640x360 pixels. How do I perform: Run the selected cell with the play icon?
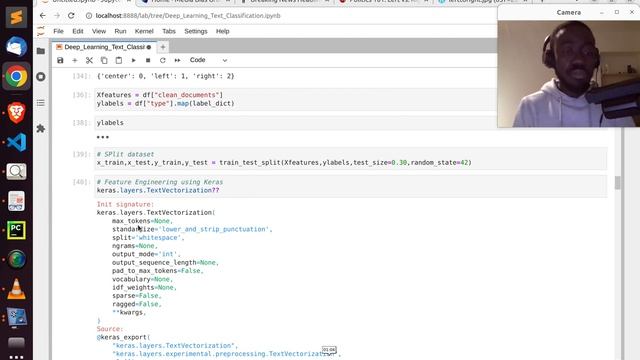[x=133, y=60]
